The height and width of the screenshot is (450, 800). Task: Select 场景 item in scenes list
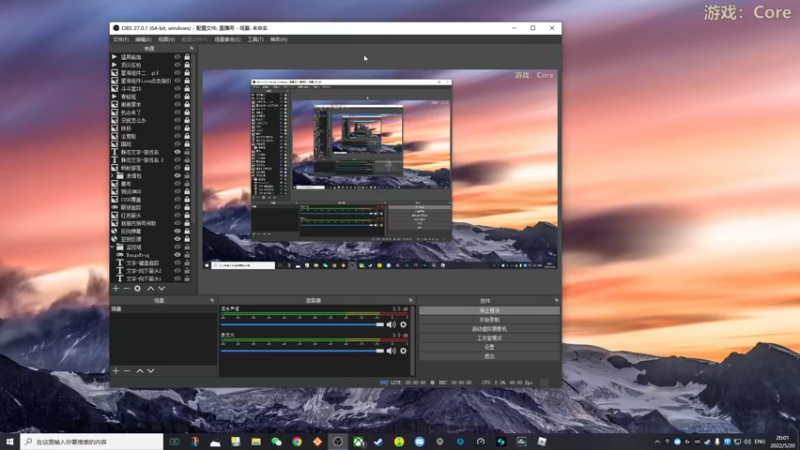tap(163, 309)
